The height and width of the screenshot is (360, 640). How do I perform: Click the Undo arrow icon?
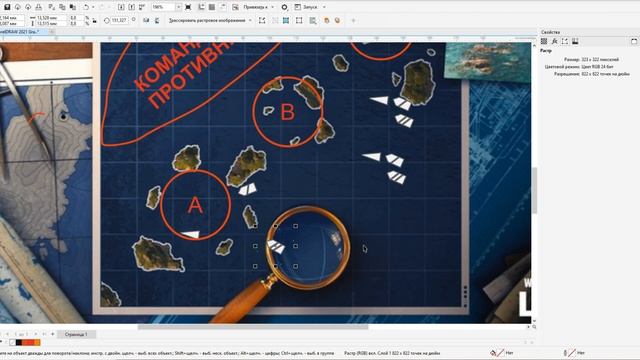[x=86, y=7]
